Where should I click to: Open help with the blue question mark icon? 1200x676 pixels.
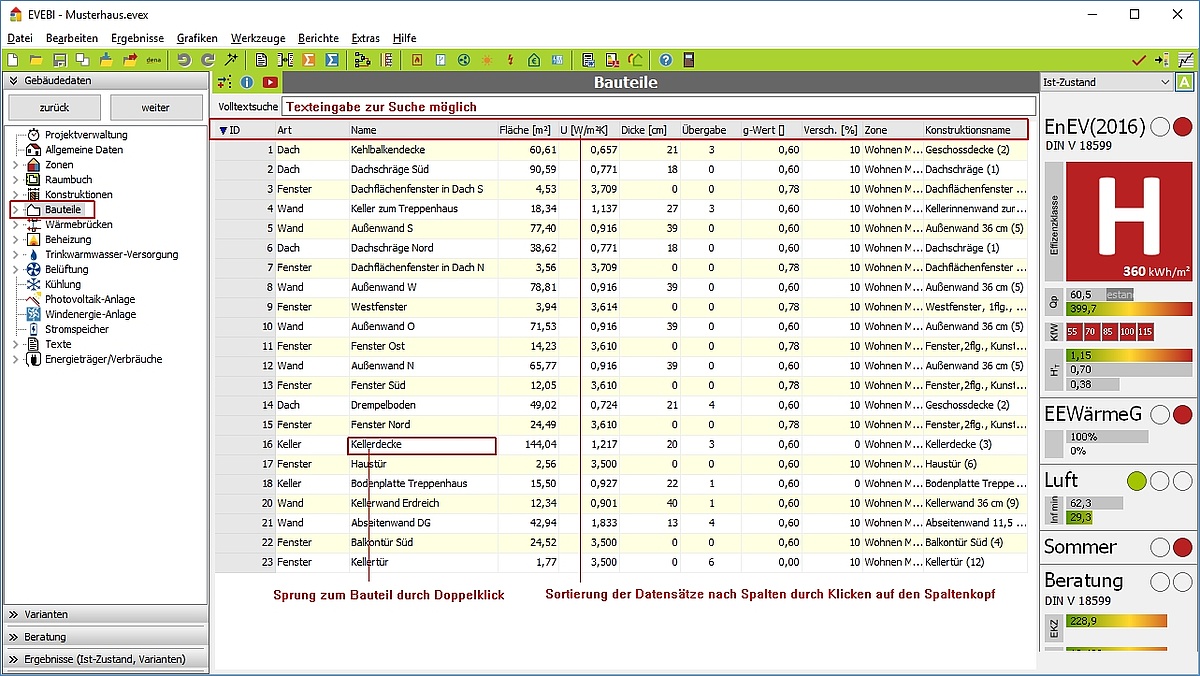[x=665, y=60]
